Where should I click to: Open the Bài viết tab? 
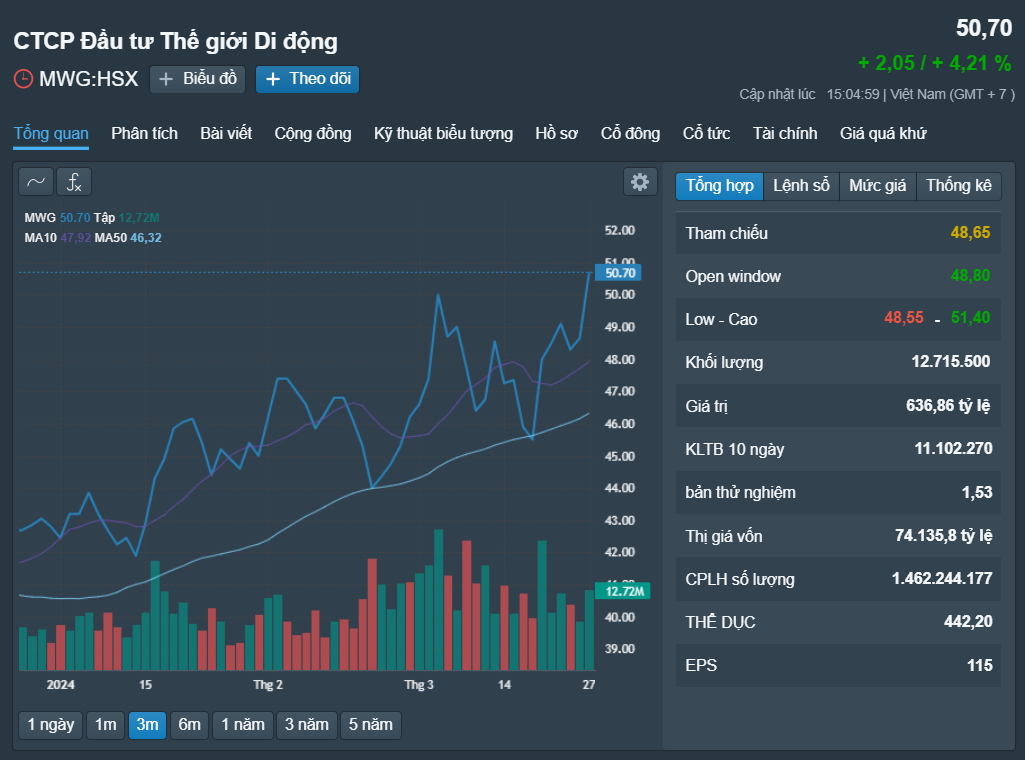[x=226, y=133]
